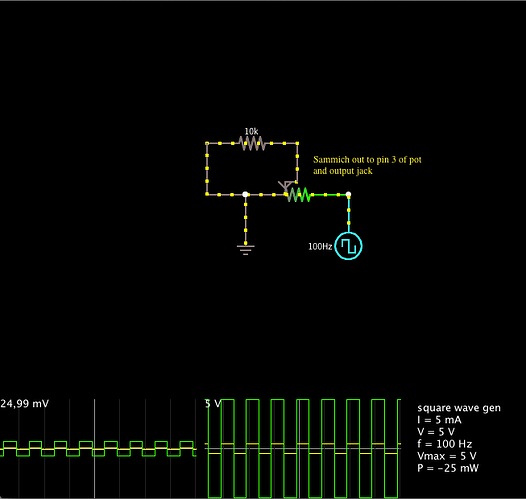Select the right scope with 5 V waveform
This screenshot has height=499, width=526.
(x=303, y=448)
